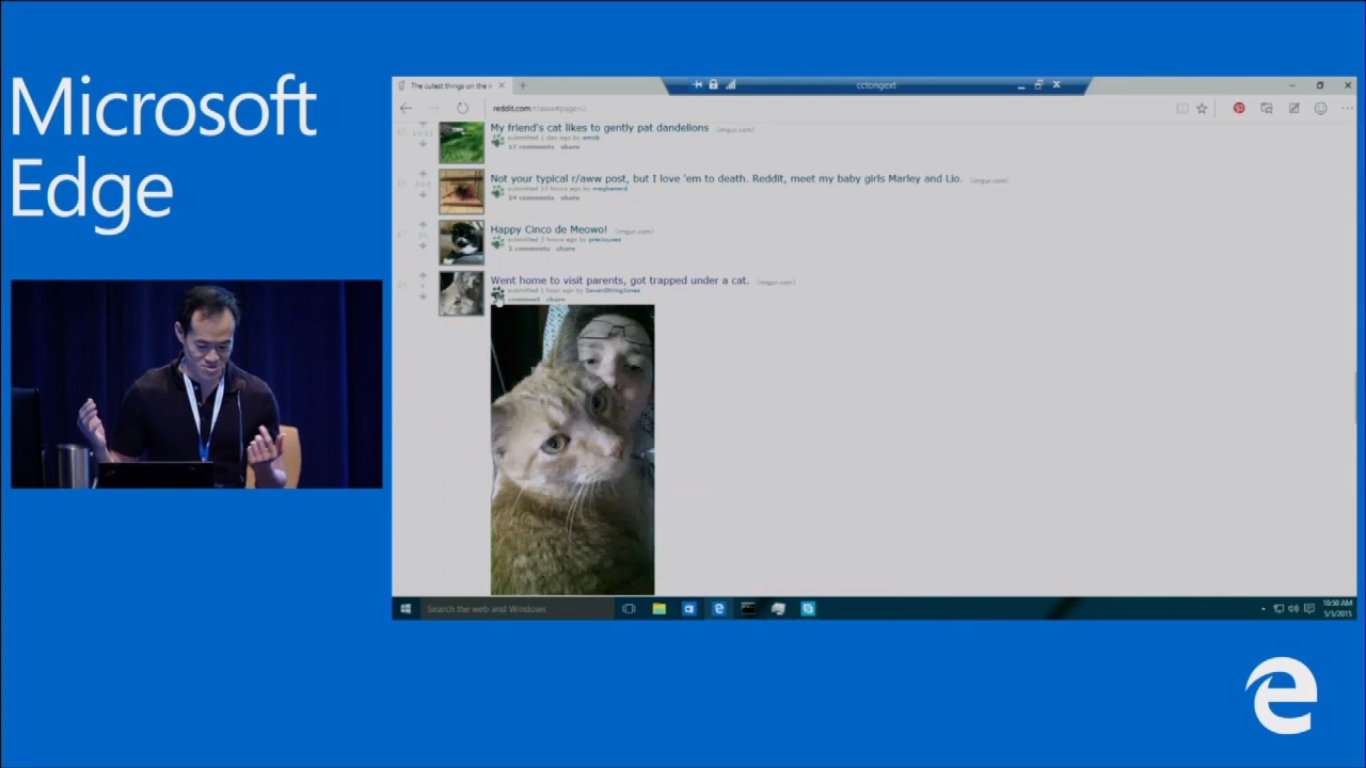Click Microsoft Edge taskbar icon

pyautogui.click(x=718, y=608)
